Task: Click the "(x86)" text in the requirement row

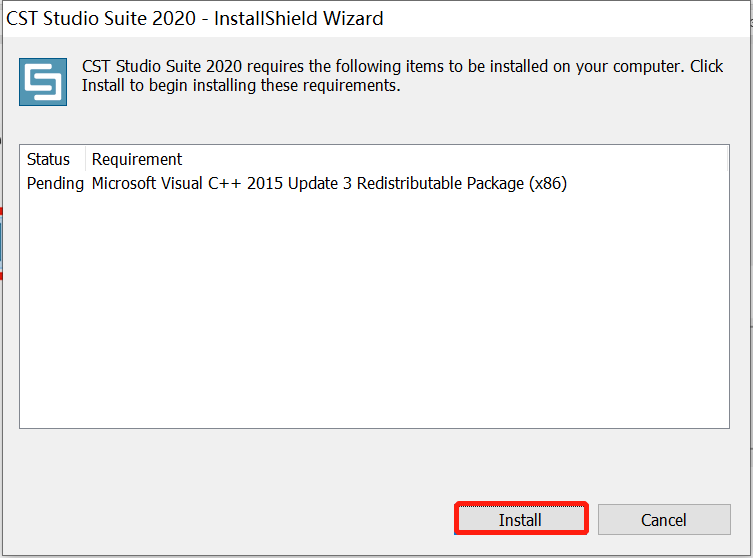Action: [547, 183]
